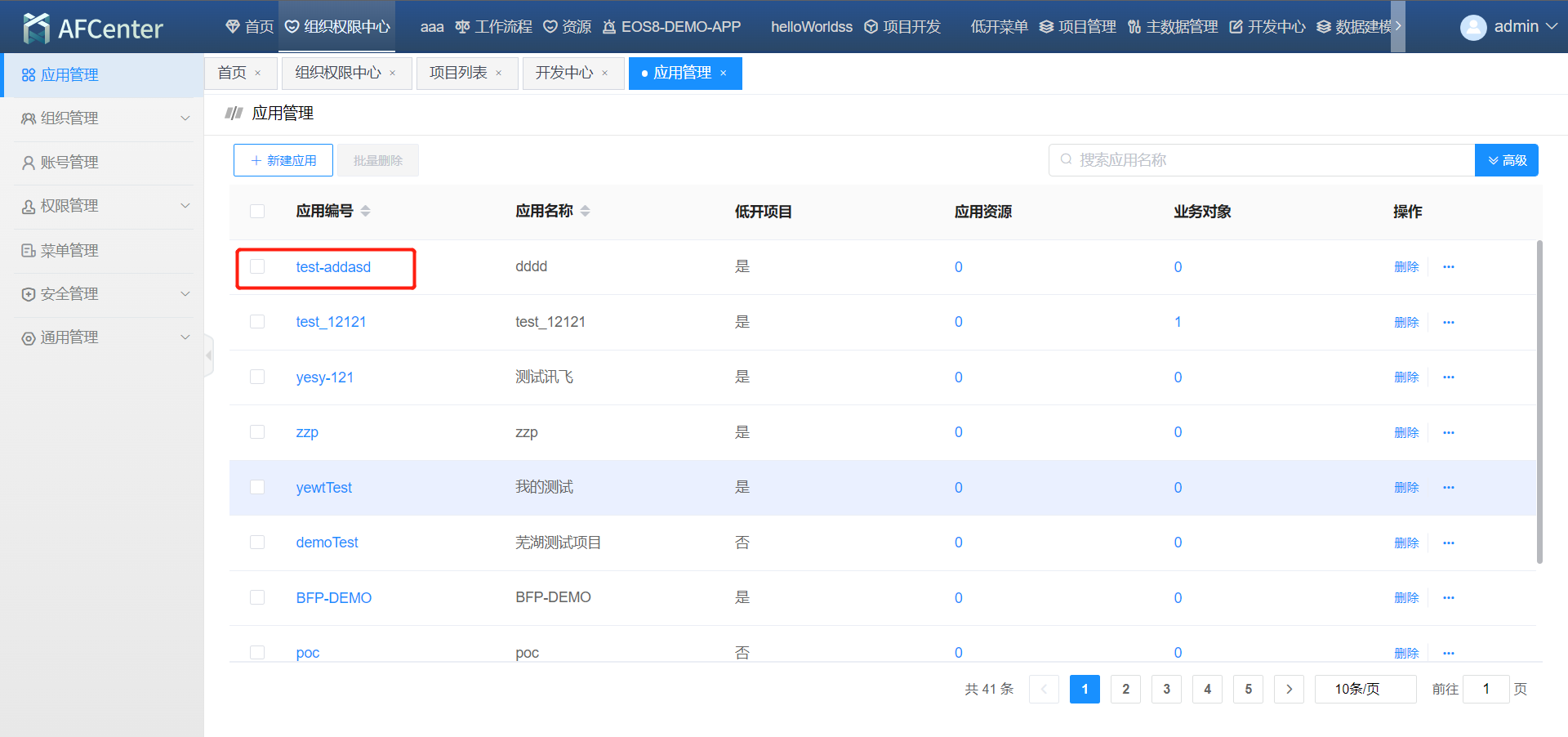Click the AFCenter logo icon
1568x737 pixels.
point(36,29)
